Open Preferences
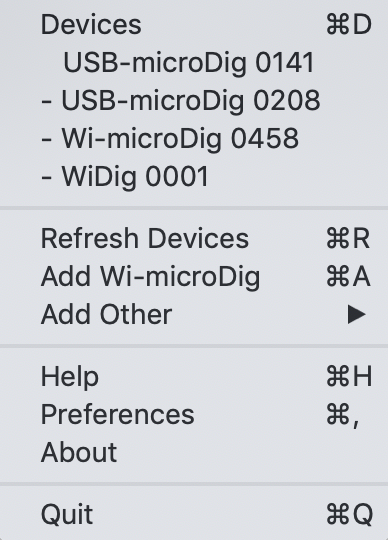Image resolution: width=388 pixels, height=540 pixels. pos(194,414)
